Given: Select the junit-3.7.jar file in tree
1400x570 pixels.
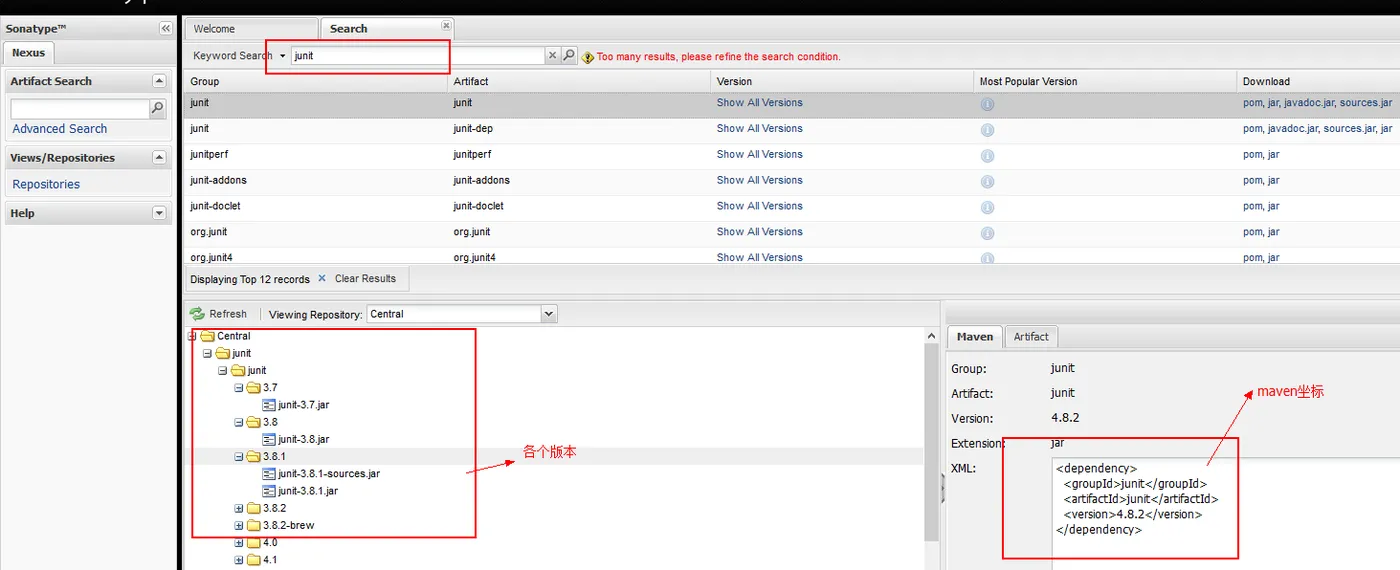Looking at the screenshot, I should pyautogui.click(x=304, y=405).
